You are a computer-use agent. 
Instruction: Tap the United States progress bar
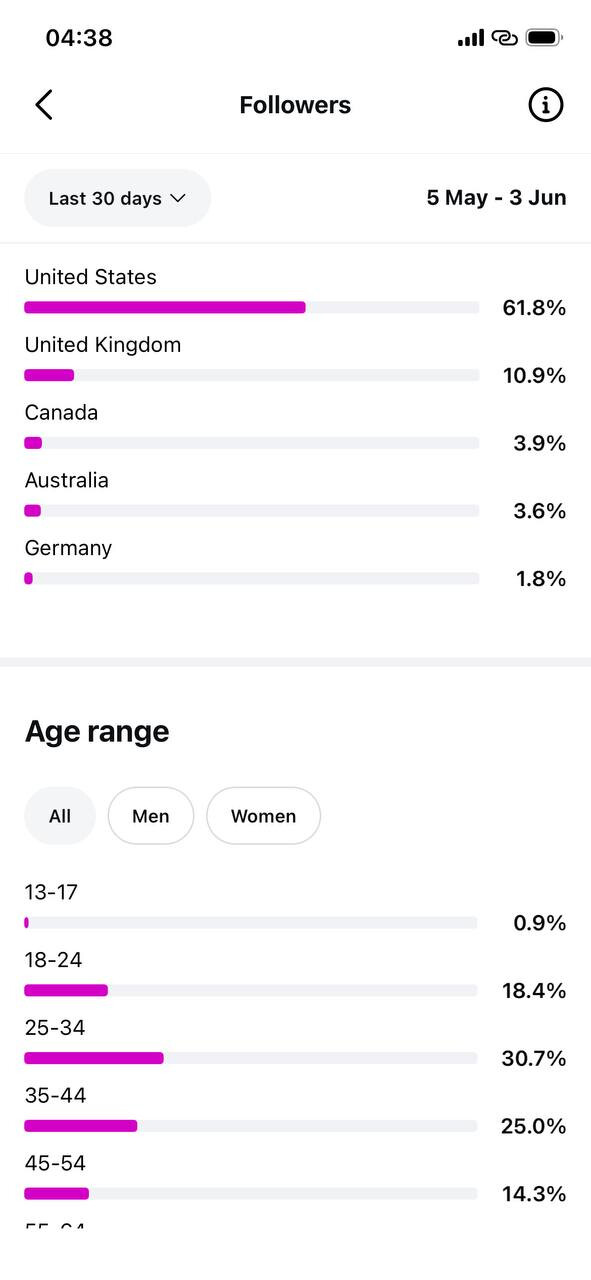coord(251,308)
